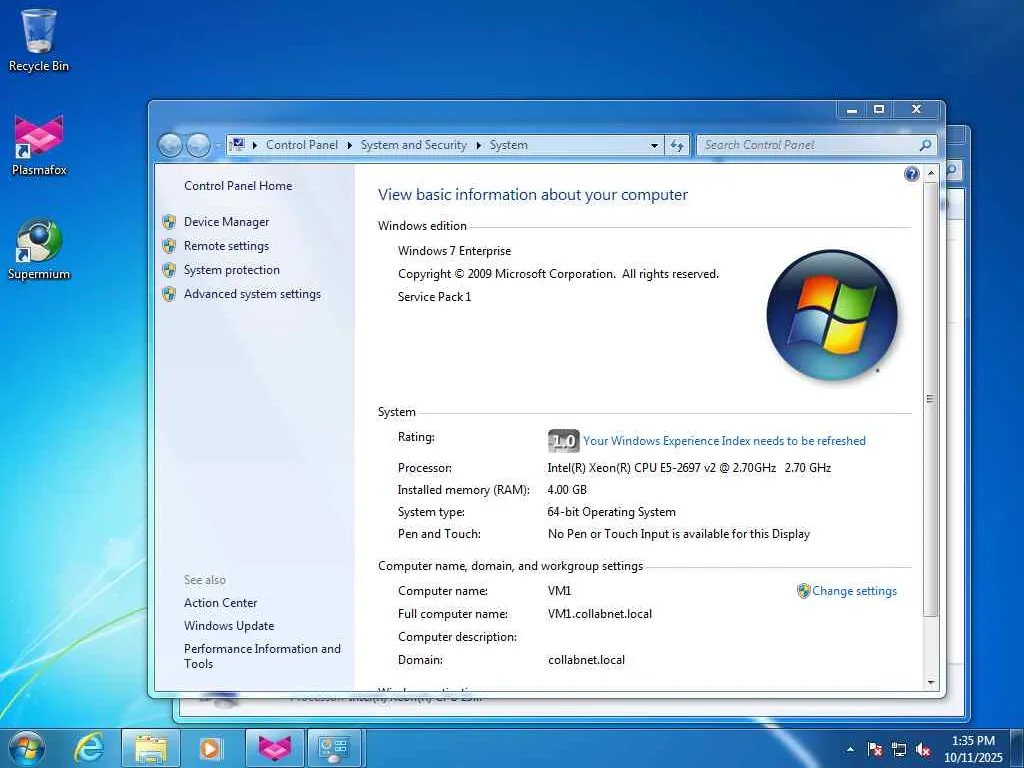The height and width of the screenshot is (768, 1024).
Task: Click the Action Center flag tray icon
Action: (x=874, y=750)
